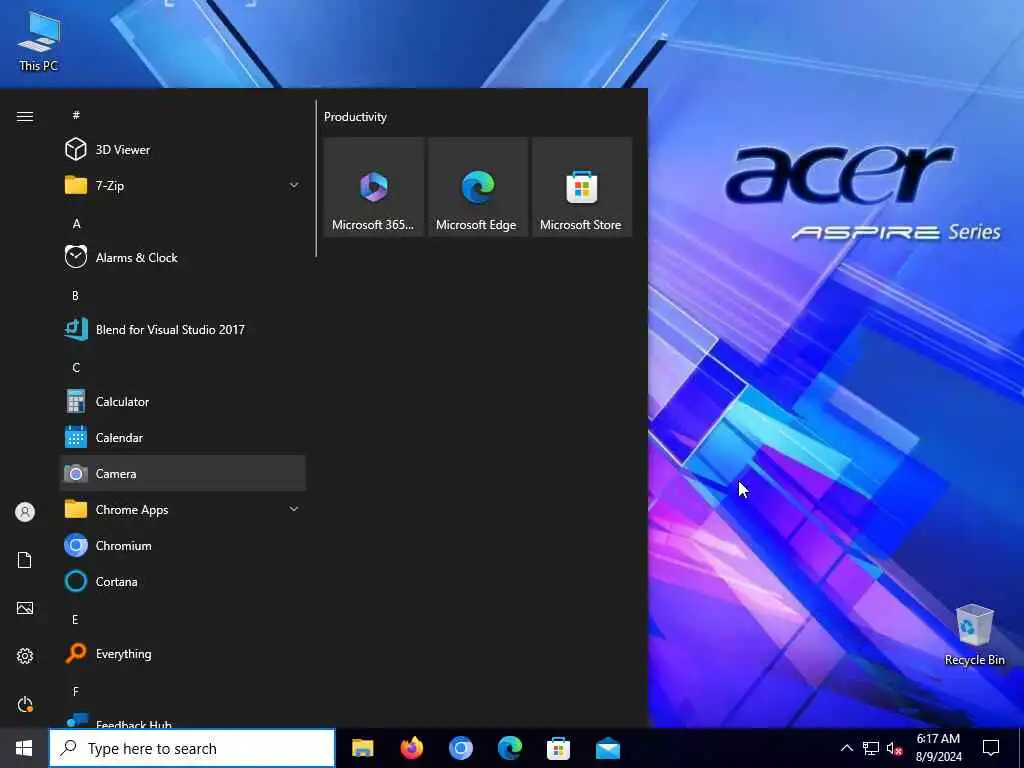Click the A letter header
Screen dimensions: 1024x768
tap(76, 223)
